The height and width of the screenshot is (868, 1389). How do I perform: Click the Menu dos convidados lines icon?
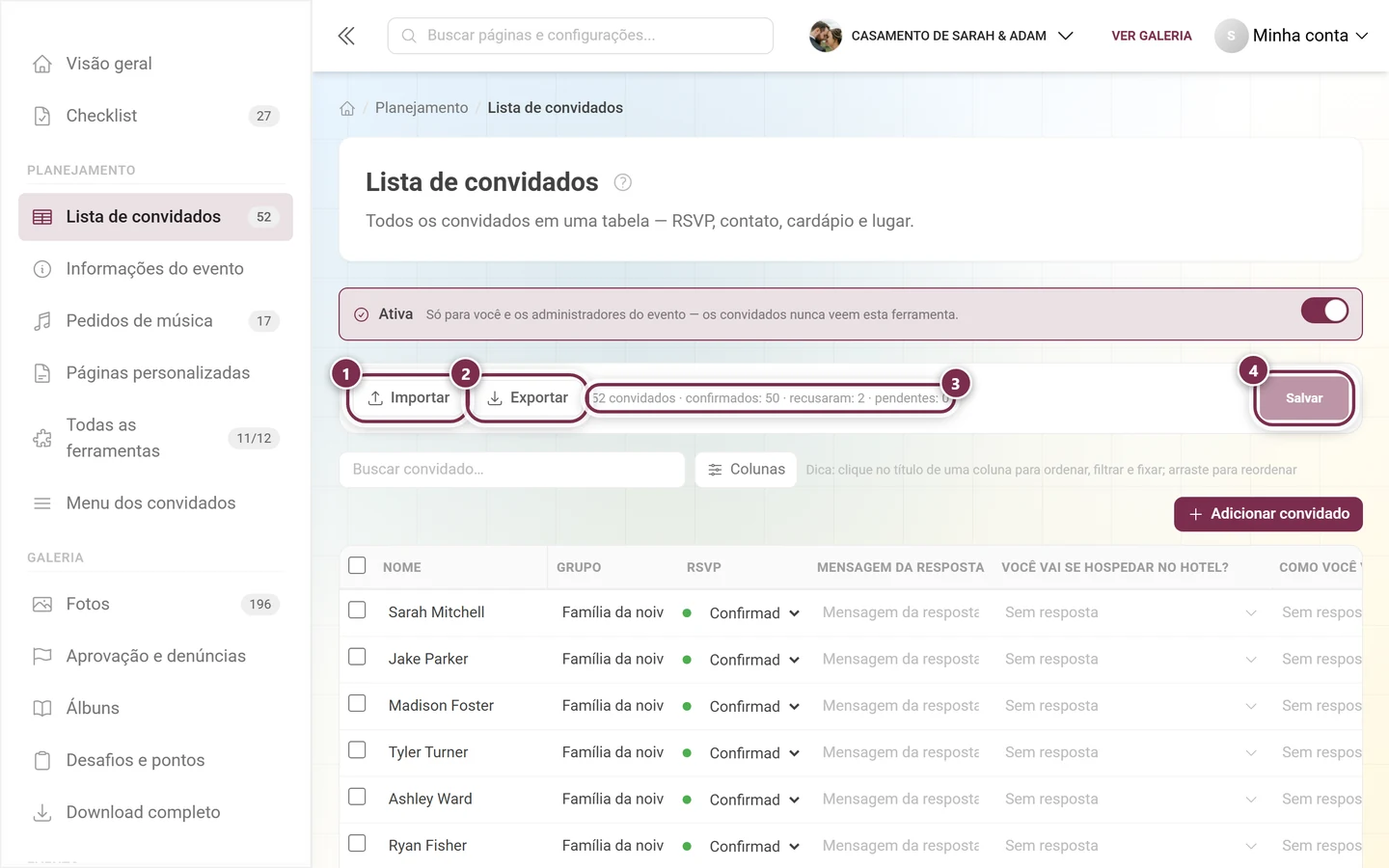42,503
